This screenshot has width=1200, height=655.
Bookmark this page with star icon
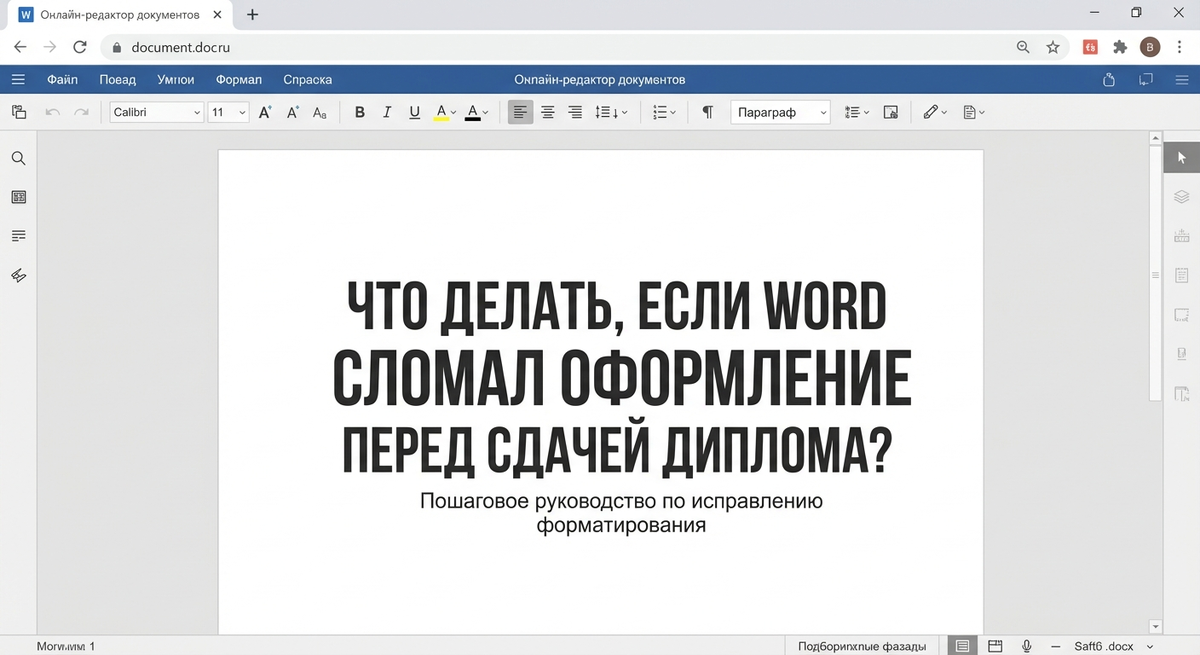click(x=1052, y=47)
